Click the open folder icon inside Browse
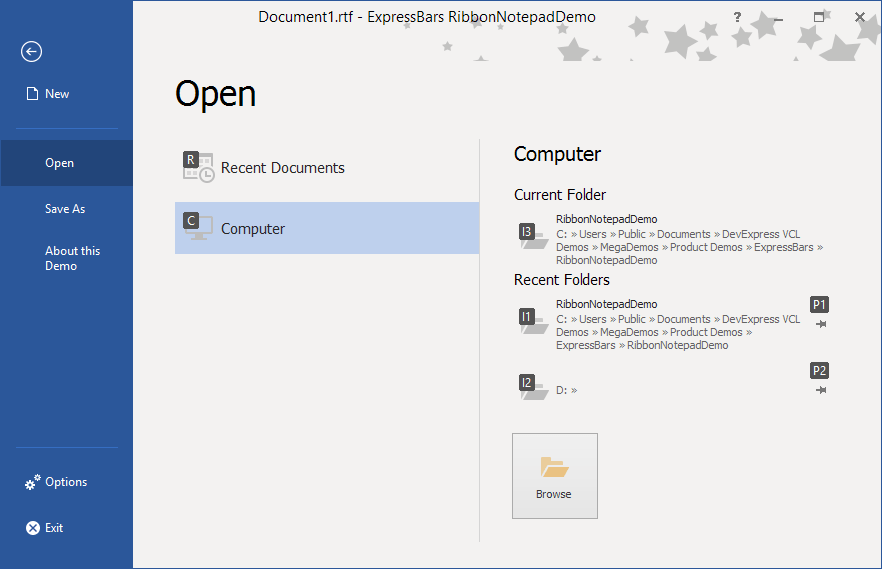The width and height of the screenshot is (882, 569). coord(554,467)
